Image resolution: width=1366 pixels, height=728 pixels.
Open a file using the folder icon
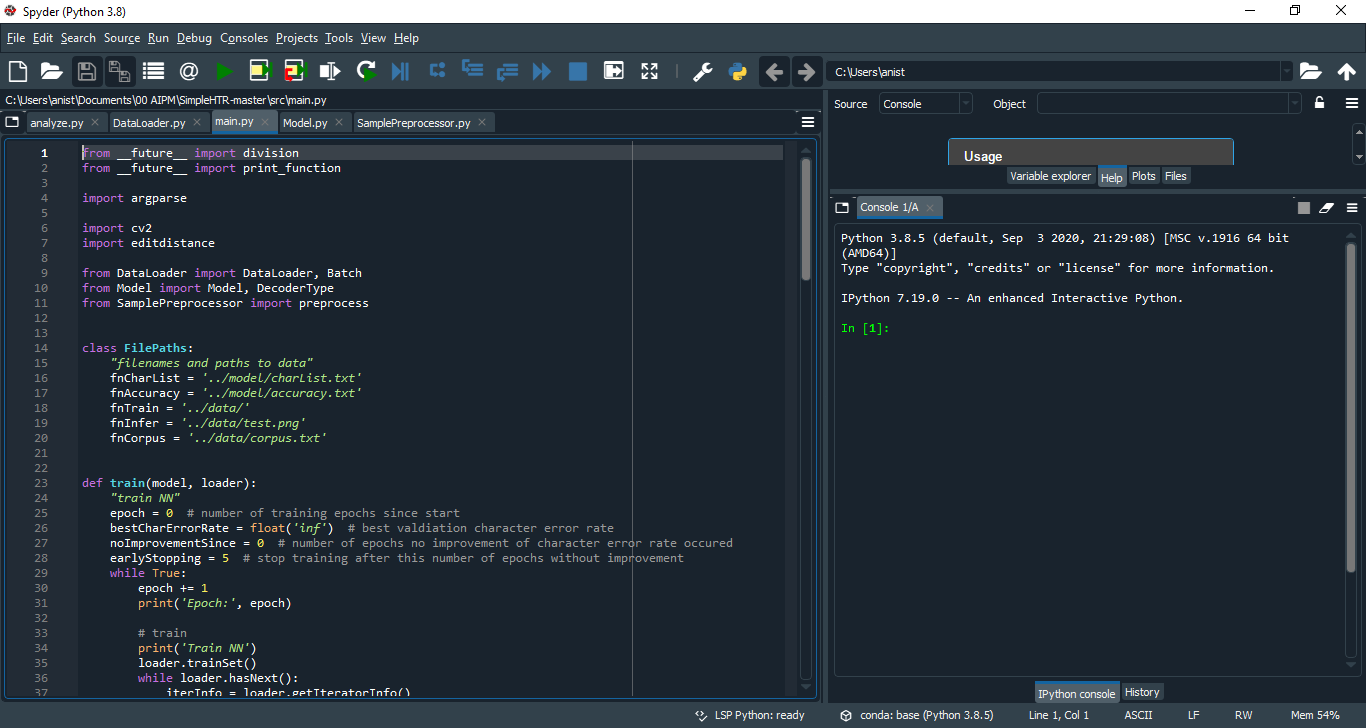point(52,71)
